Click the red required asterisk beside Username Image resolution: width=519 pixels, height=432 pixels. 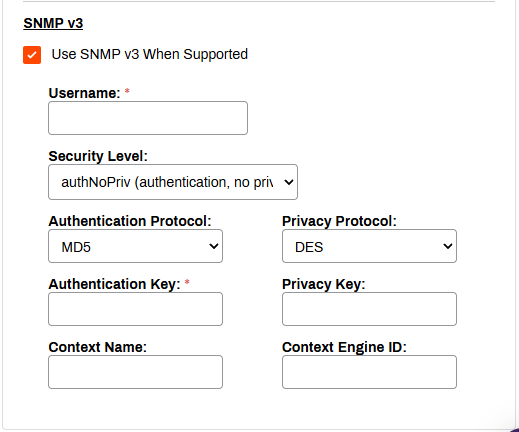point(127,91)
